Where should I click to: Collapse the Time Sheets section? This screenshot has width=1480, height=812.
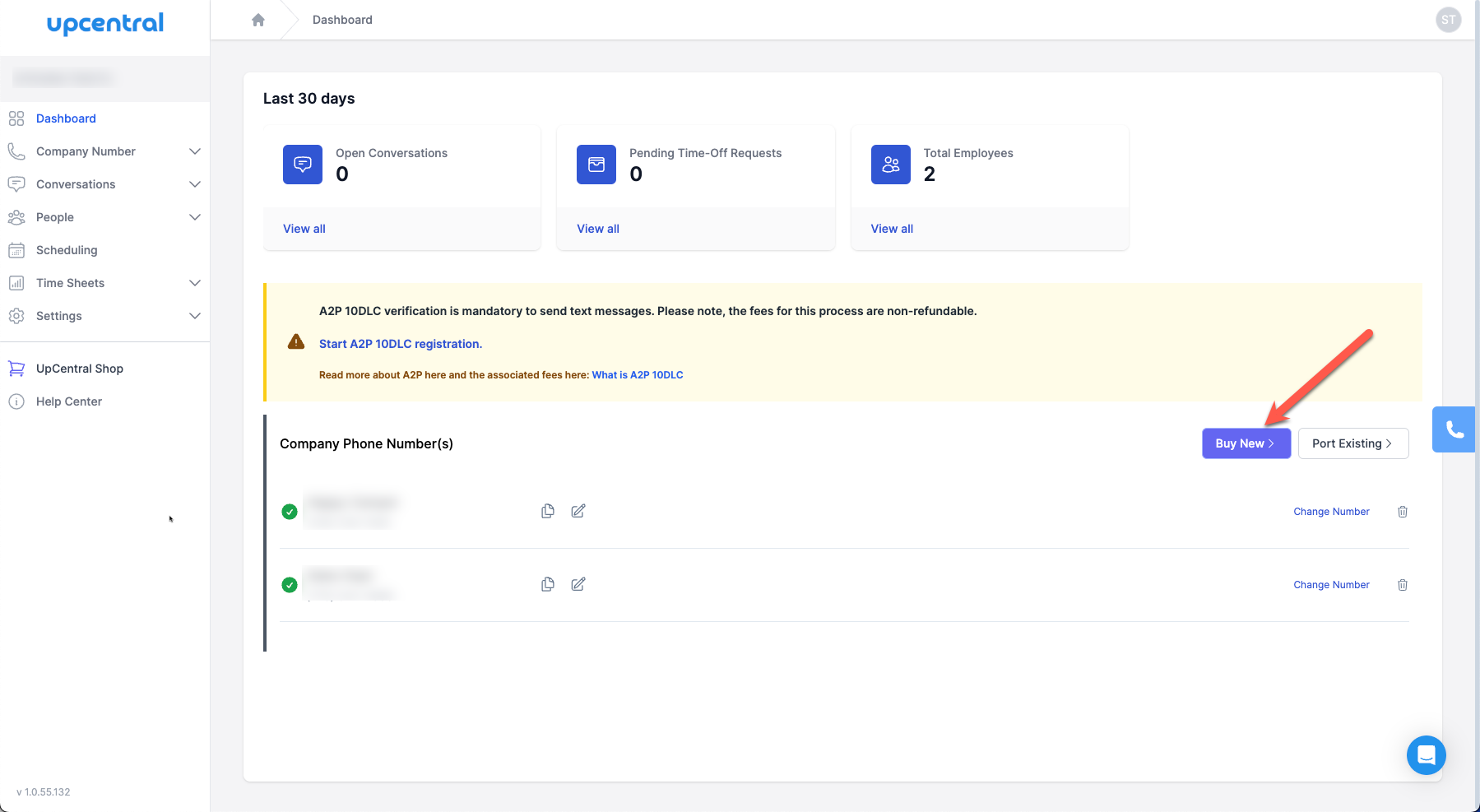click(x=195, y=282)
